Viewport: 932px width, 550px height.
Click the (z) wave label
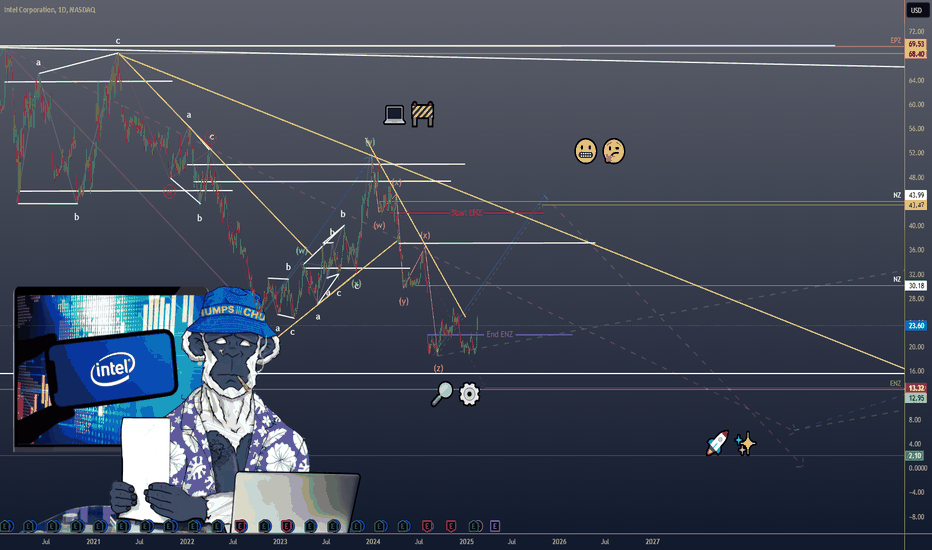(x=438, y=369)
